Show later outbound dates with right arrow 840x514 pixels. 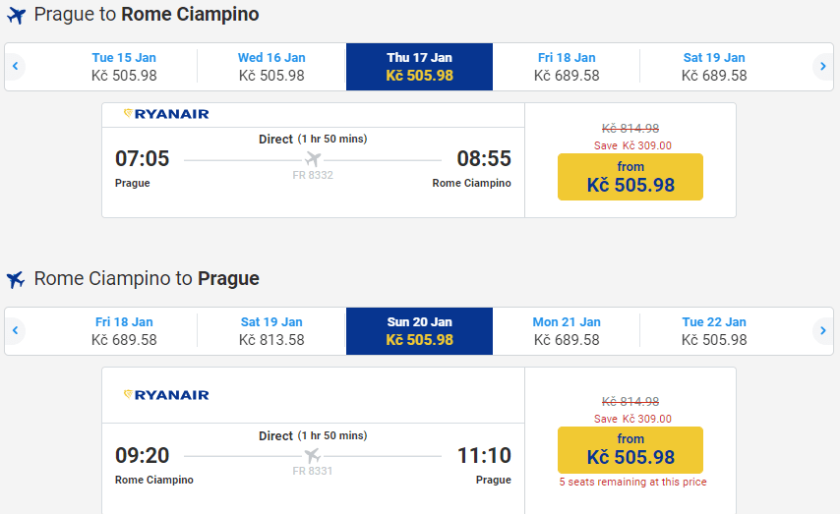tap(822, 67)
